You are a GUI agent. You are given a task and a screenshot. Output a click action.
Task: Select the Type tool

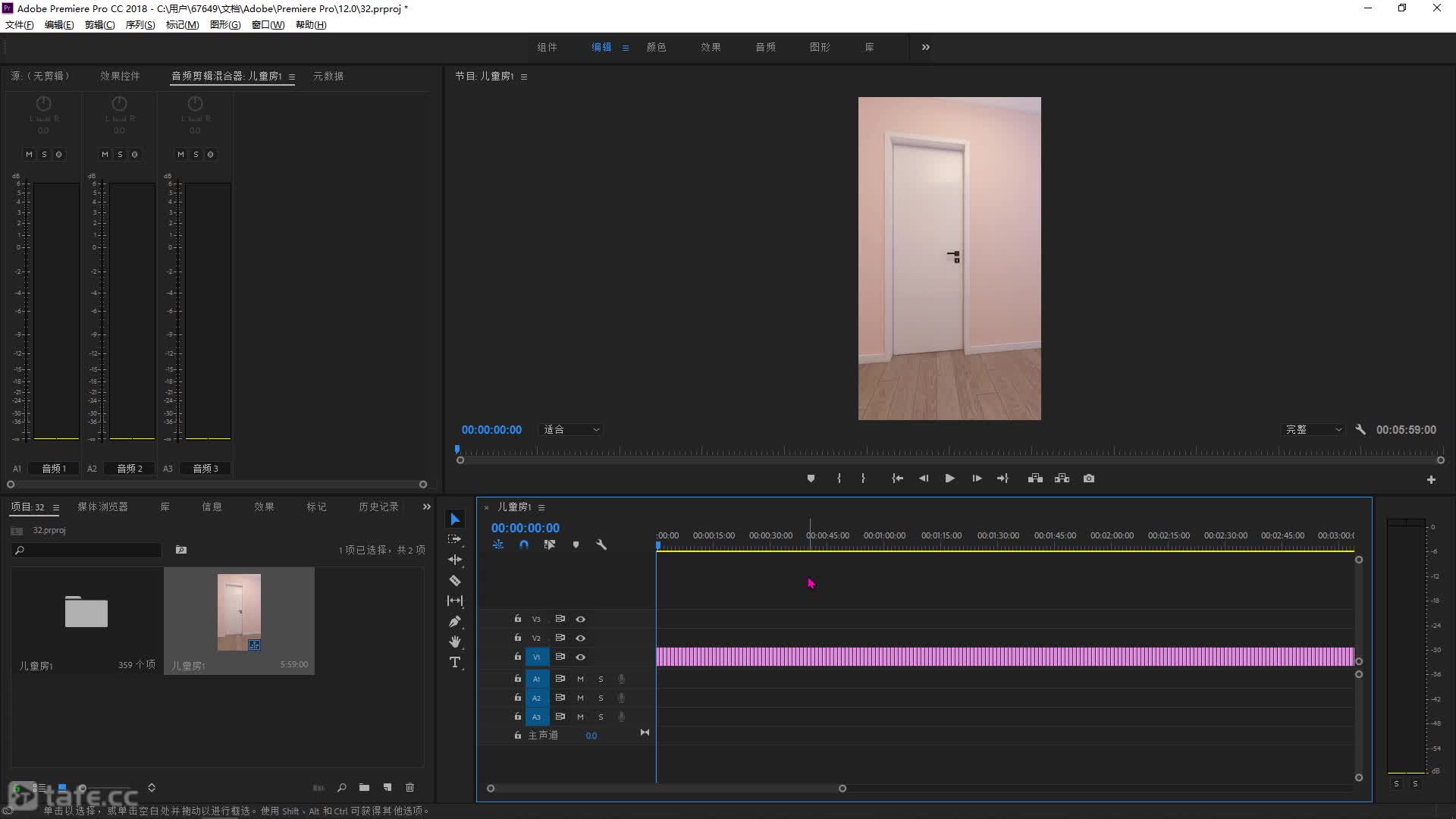[x=455, y=662]
